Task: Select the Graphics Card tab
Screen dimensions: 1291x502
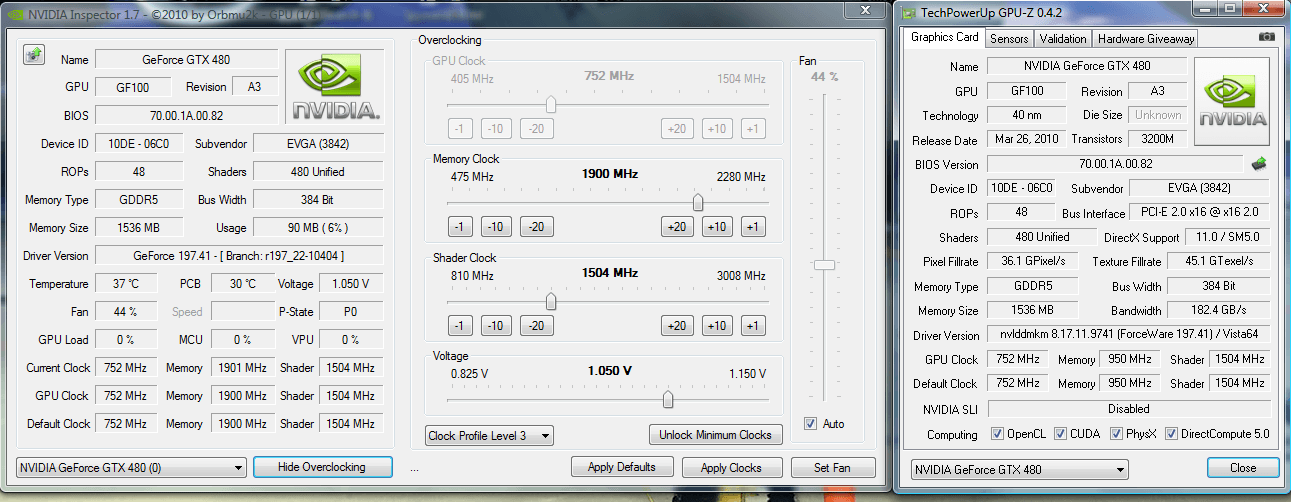Action: (x=944, y=37)
